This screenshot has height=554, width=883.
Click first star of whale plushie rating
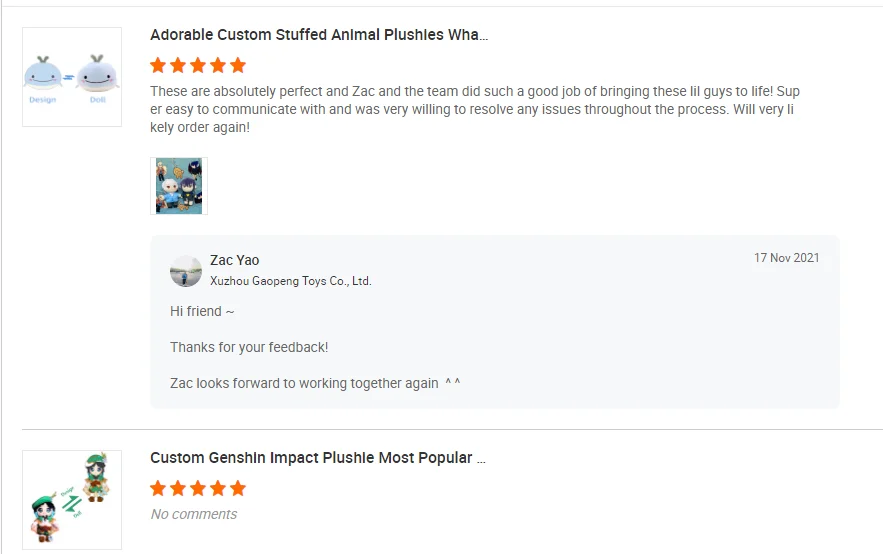tap(158, 66)
